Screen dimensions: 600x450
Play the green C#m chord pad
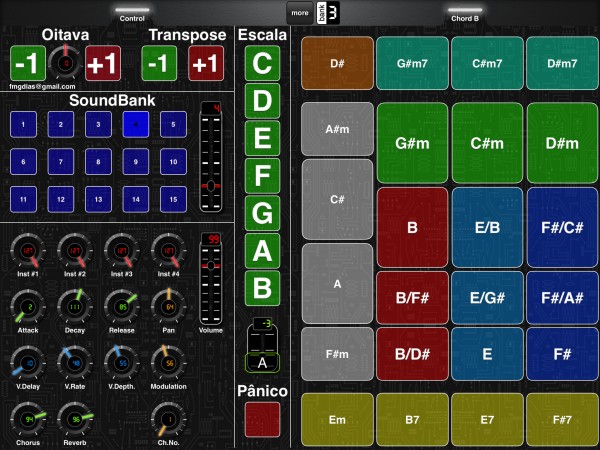click(x=487, y=143)
